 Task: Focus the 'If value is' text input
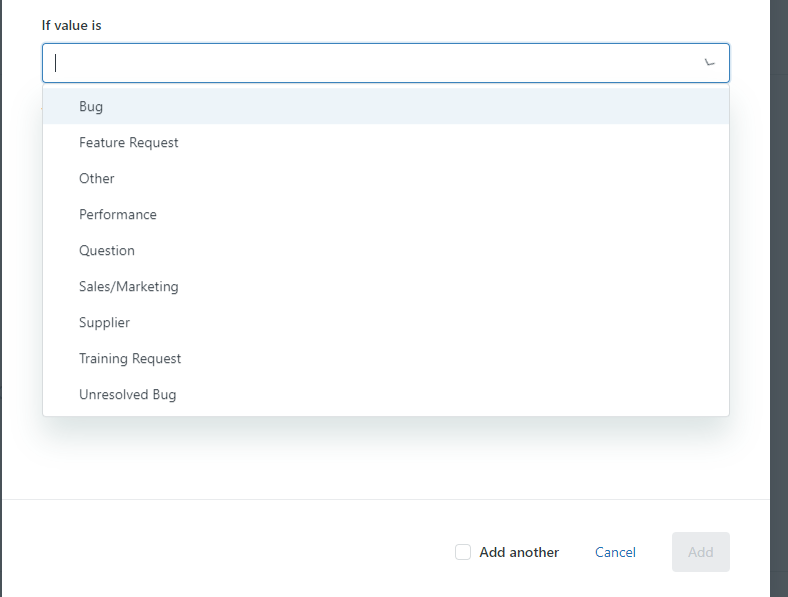point(370,63)
